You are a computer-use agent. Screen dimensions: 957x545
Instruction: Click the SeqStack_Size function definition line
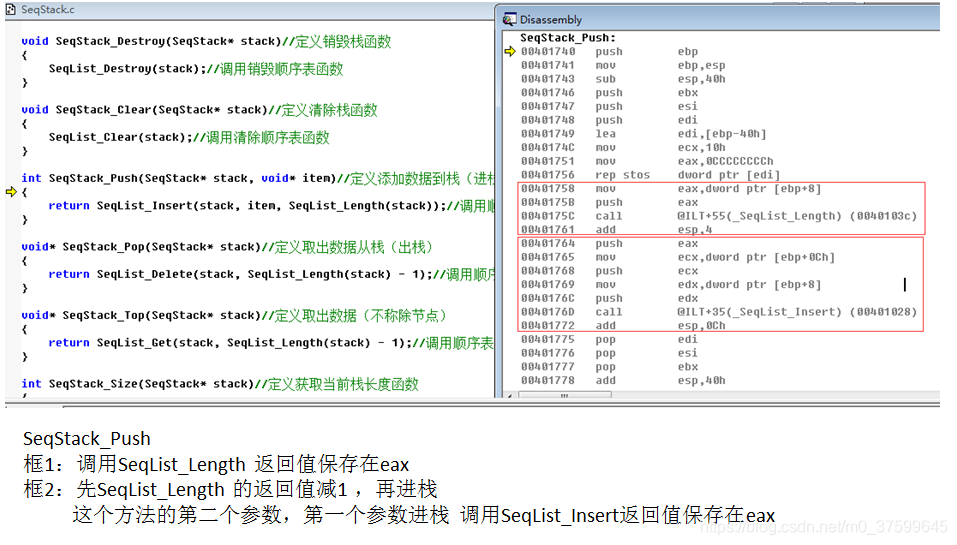click(x=220, y=384)
